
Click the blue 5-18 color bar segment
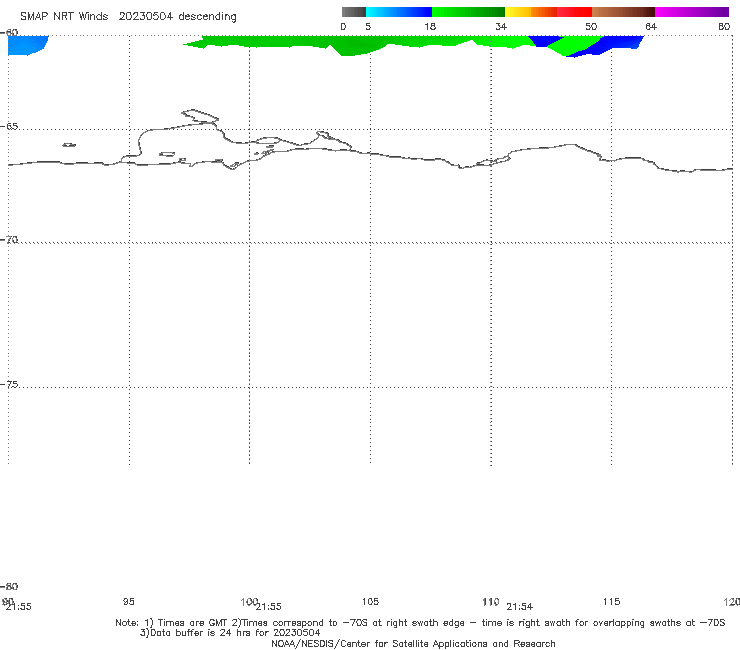click(399, 12)
